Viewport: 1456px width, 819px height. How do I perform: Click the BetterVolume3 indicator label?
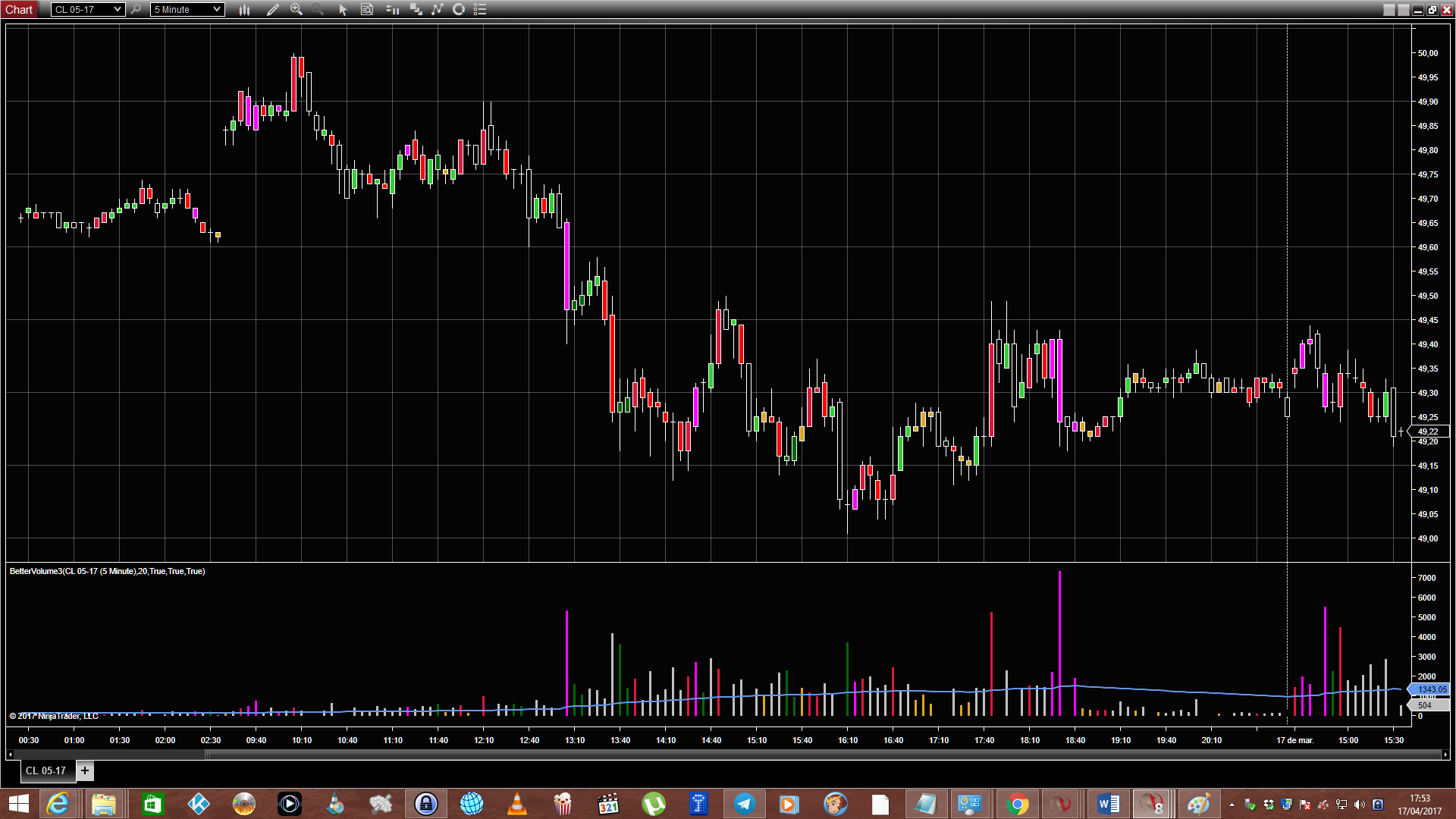(x=107, y=571)
